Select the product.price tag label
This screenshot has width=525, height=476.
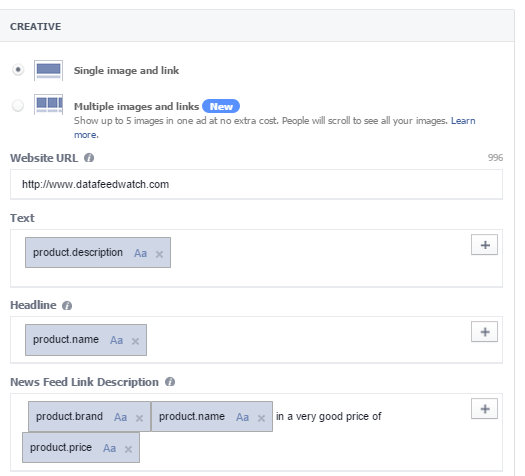[x=61, y=448]
